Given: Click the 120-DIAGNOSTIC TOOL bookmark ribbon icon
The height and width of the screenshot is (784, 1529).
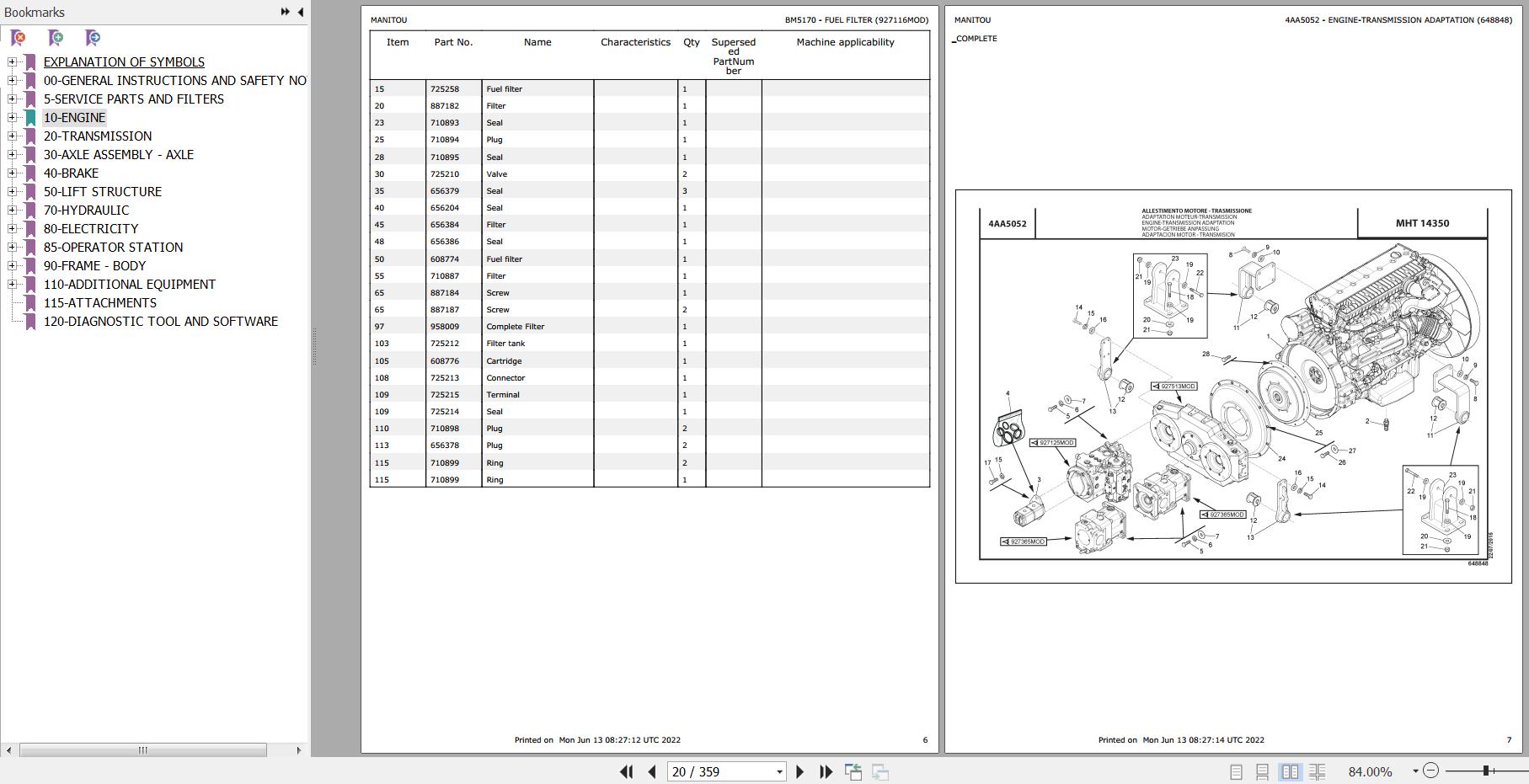Looking at the screenshot, I should tap(30, 322).
